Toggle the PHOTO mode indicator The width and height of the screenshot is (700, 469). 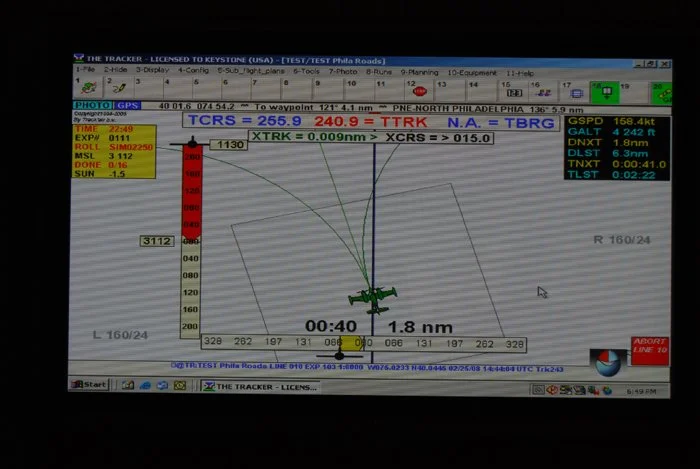(92, 105)
